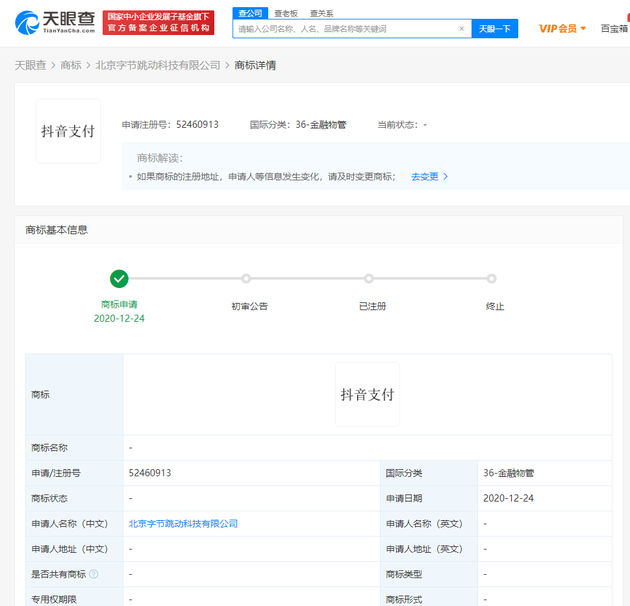This screenshot has width=630, height=606.
Task: Open the 北京字节跳动科技有限公司 applicant link
Action: coord(183,524)
